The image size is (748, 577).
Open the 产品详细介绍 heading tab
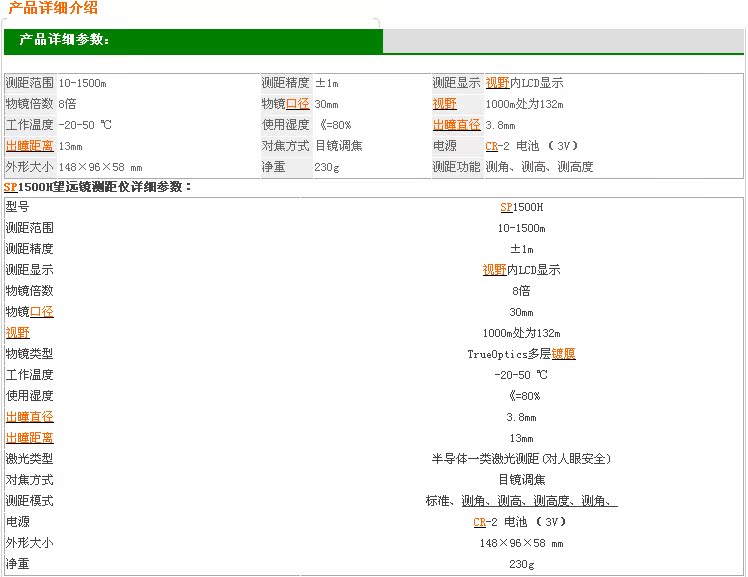coord(53,9)
